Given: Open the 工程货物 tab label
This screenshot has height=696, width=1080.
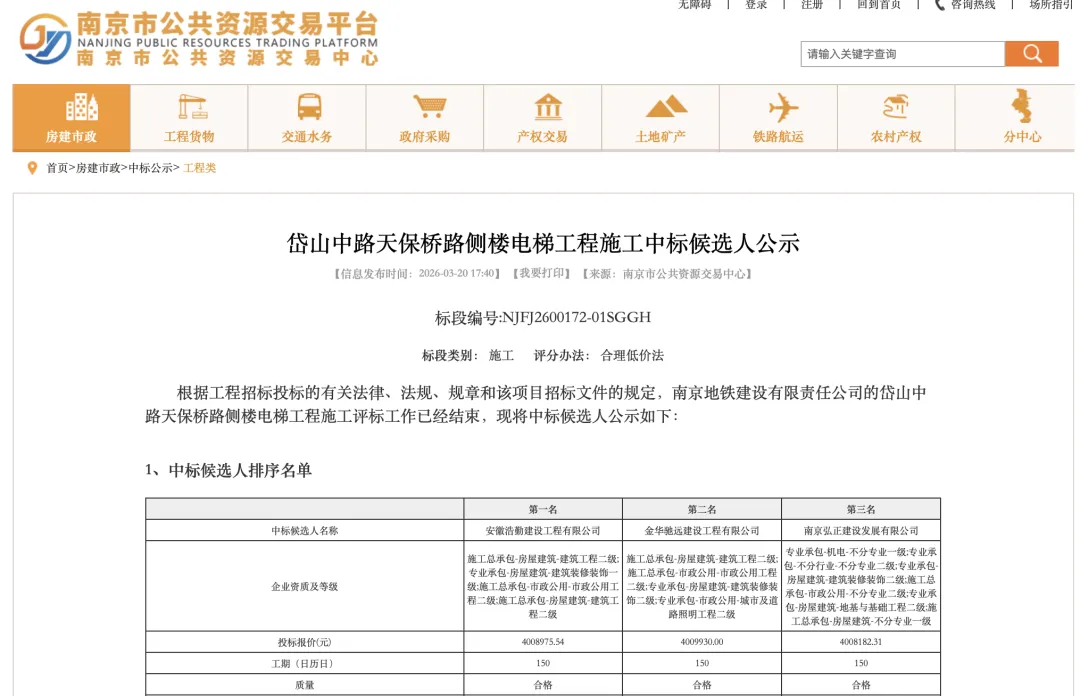Looking at the screenshot, I should (x=189, y=136).
